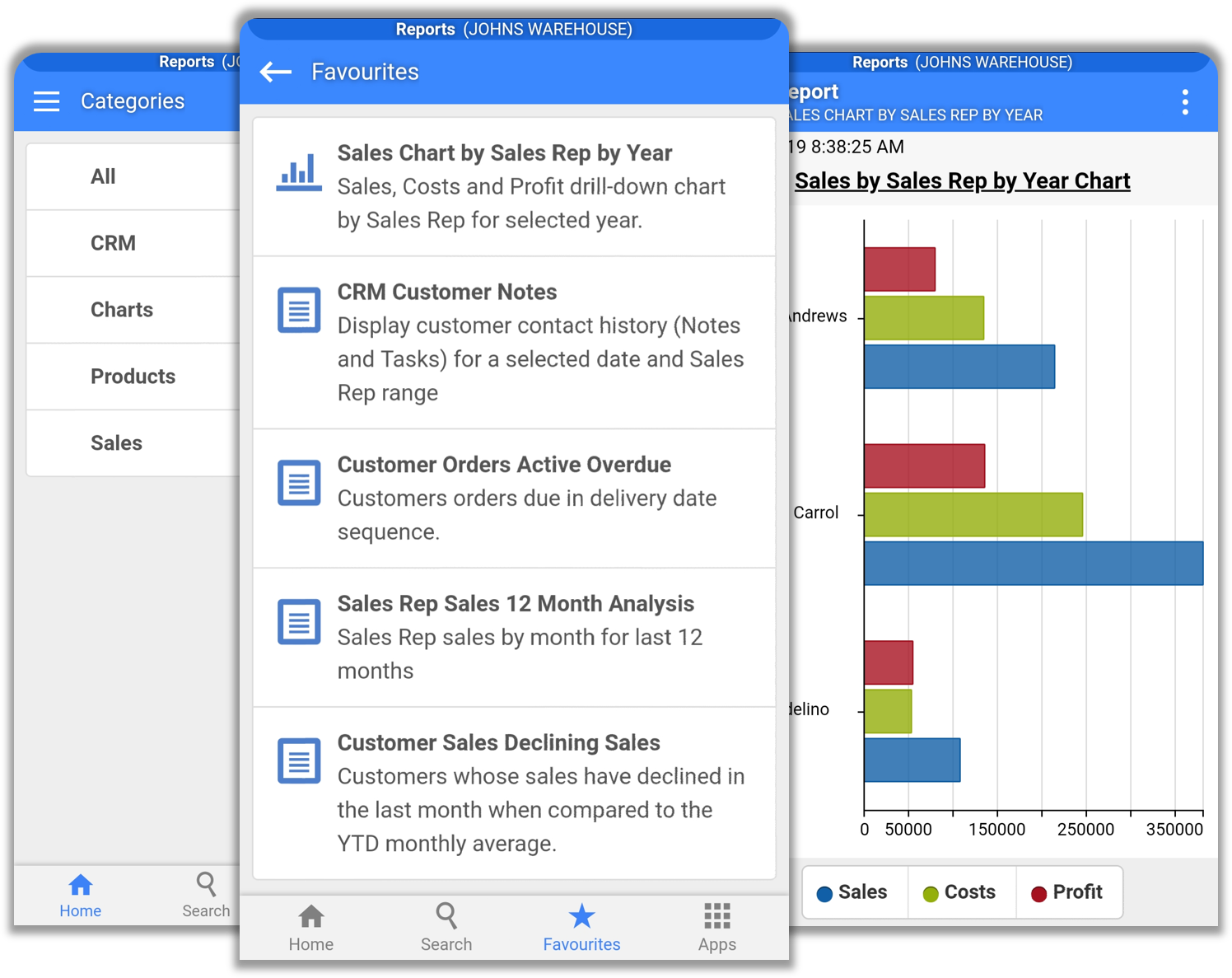Toggle the Costs series in chart legend
The image size is (1232, 978).
[960, 892]
